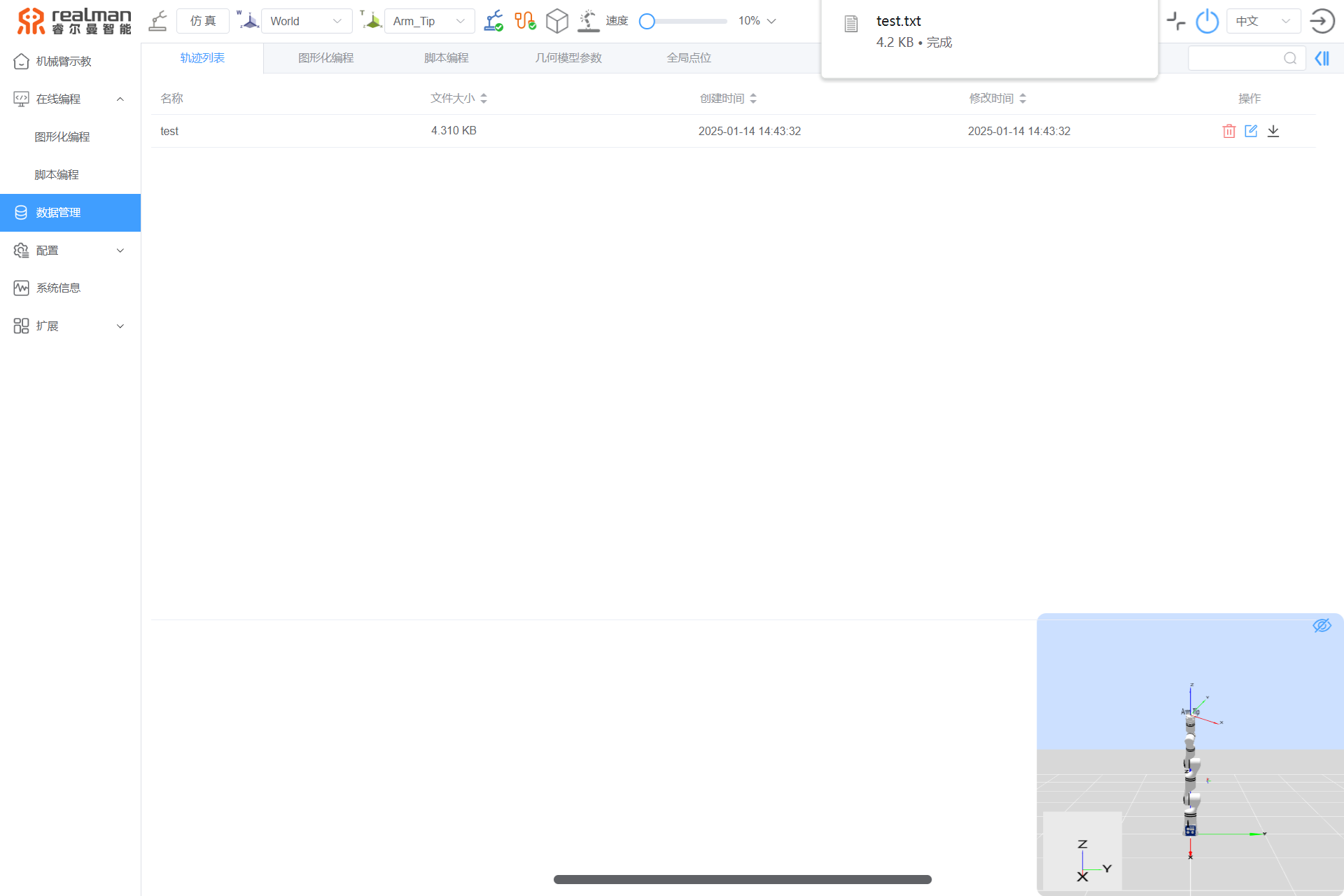Open the Arm_Tip tool frame dropdown
This screenshot has height=896, width=1344.
[x=429, y=21]
